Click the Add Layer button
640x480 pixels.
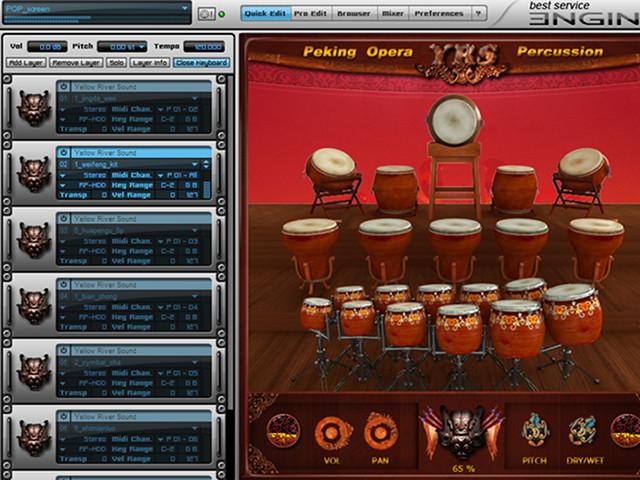25,62
